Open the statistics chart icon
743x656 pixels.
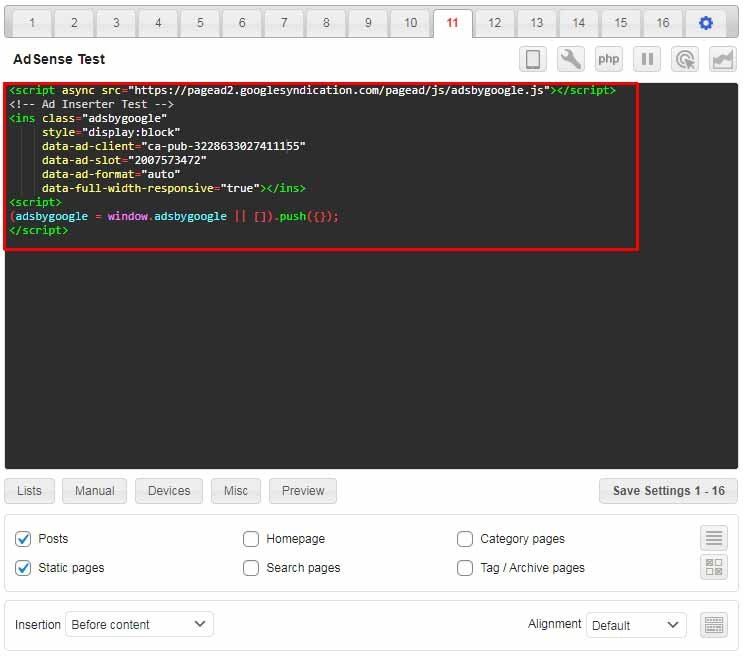click(723, 59)
